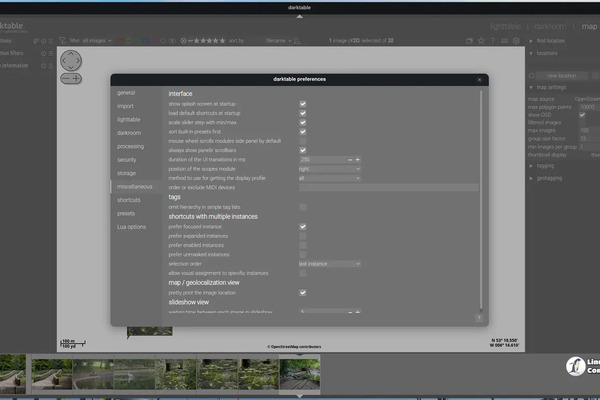Toggle load default shortcuts at startup

click(x=303, y=113)
